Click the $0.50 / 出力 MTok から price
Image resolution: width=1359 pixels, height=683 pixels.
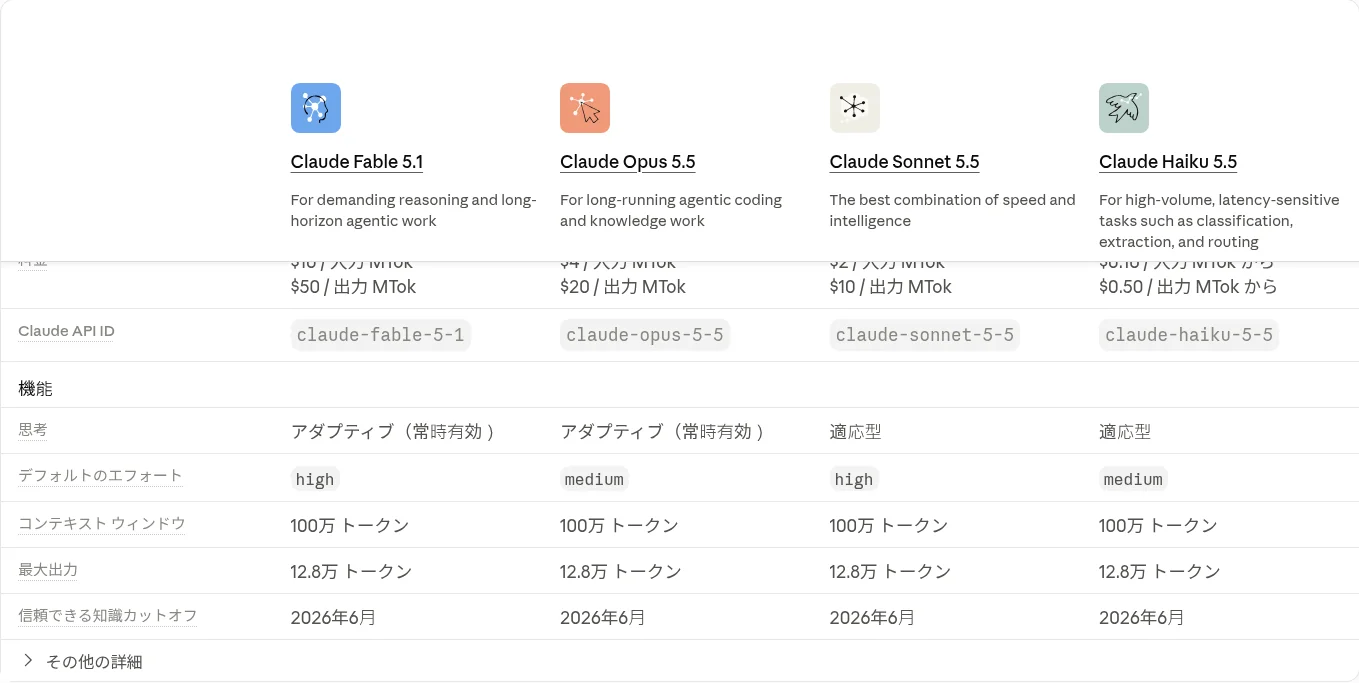point(1188,287)
